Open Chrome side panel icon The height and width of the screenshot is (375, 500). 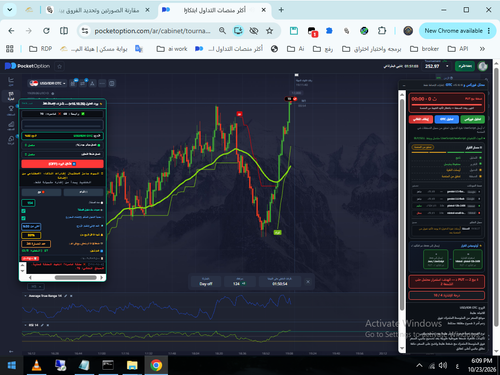coord(64,31)
